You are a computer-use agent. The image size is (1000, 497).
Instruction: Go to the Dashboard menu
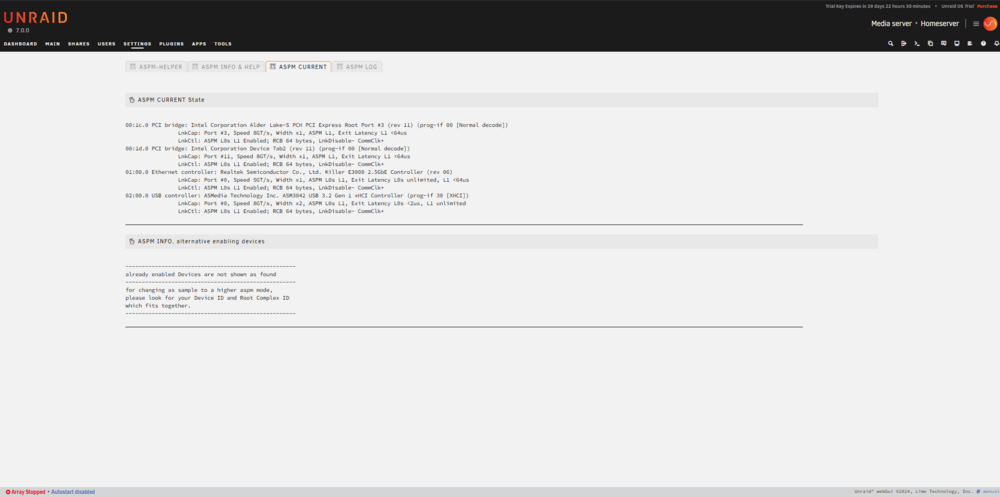click(20, 44)
